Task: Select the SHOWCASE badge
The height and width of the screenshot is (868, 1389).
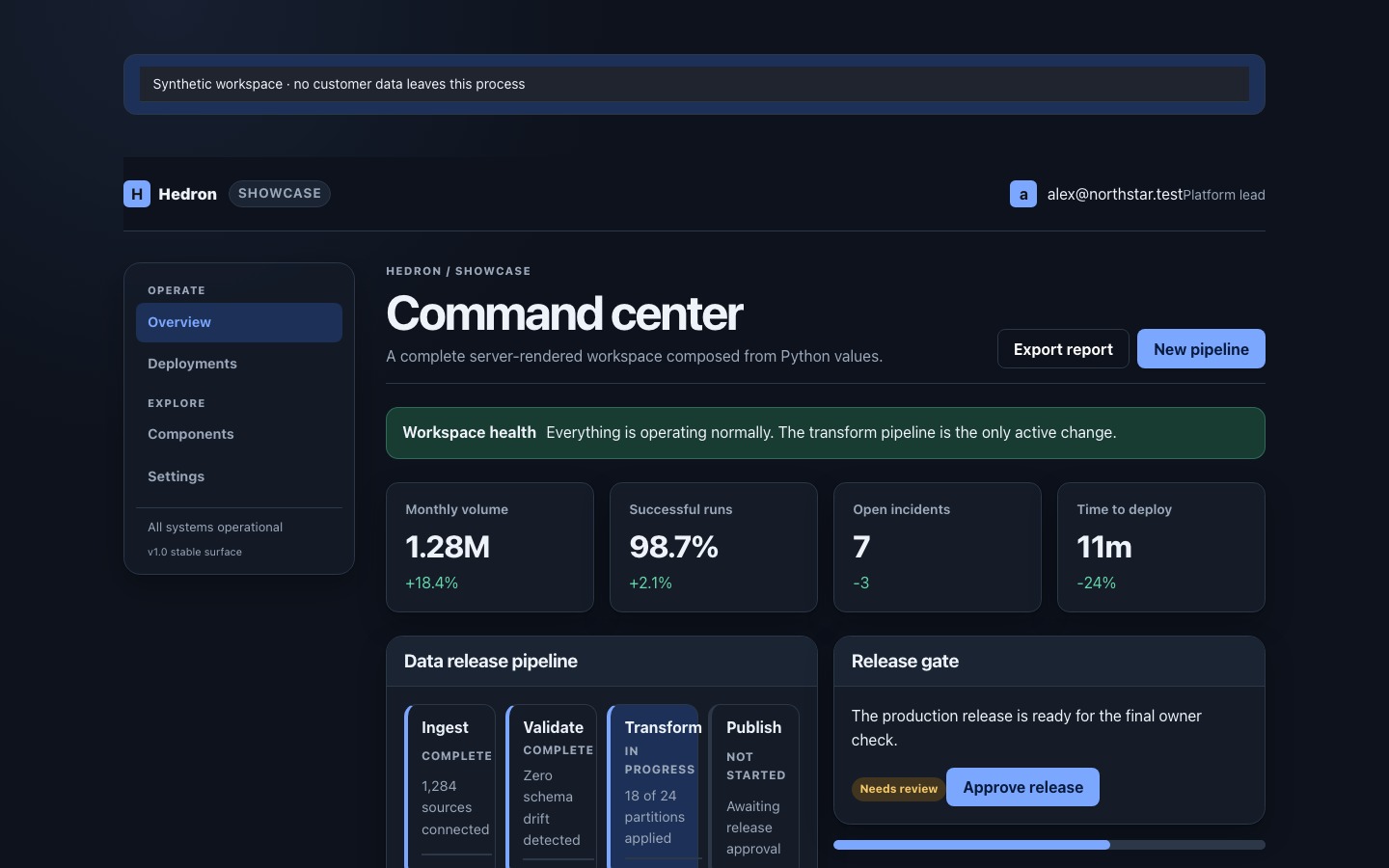Action: coord(280,194)
